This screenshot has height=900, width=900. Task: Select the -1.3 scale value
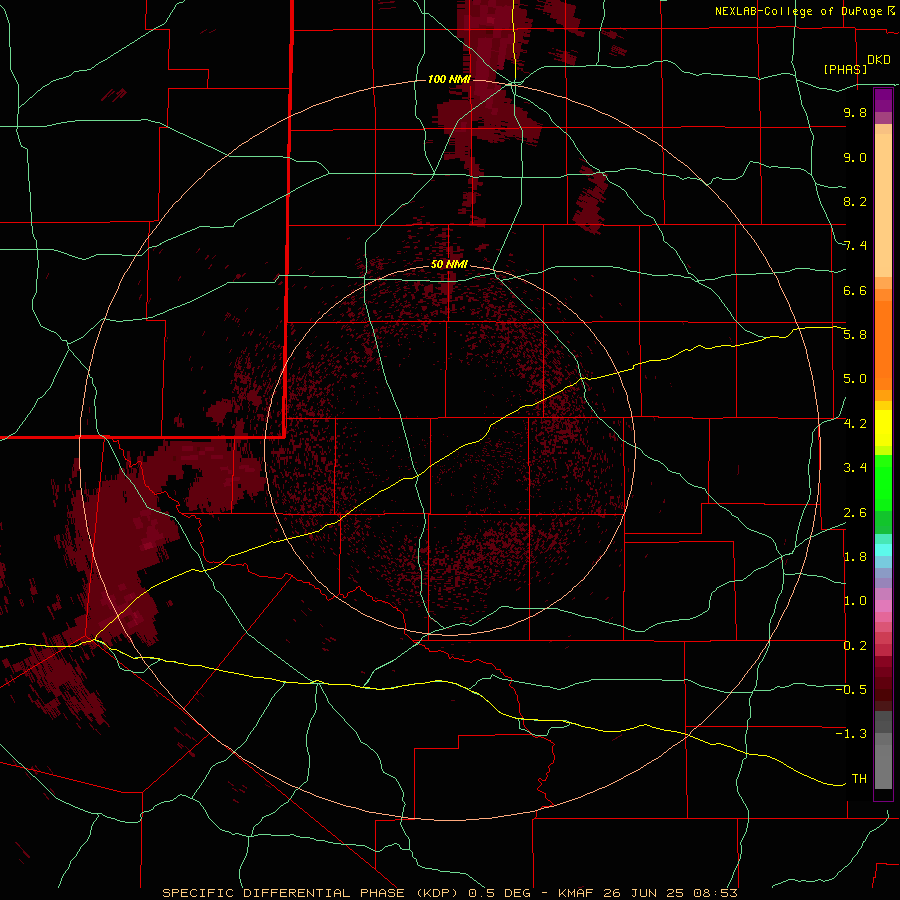(851, 734)
